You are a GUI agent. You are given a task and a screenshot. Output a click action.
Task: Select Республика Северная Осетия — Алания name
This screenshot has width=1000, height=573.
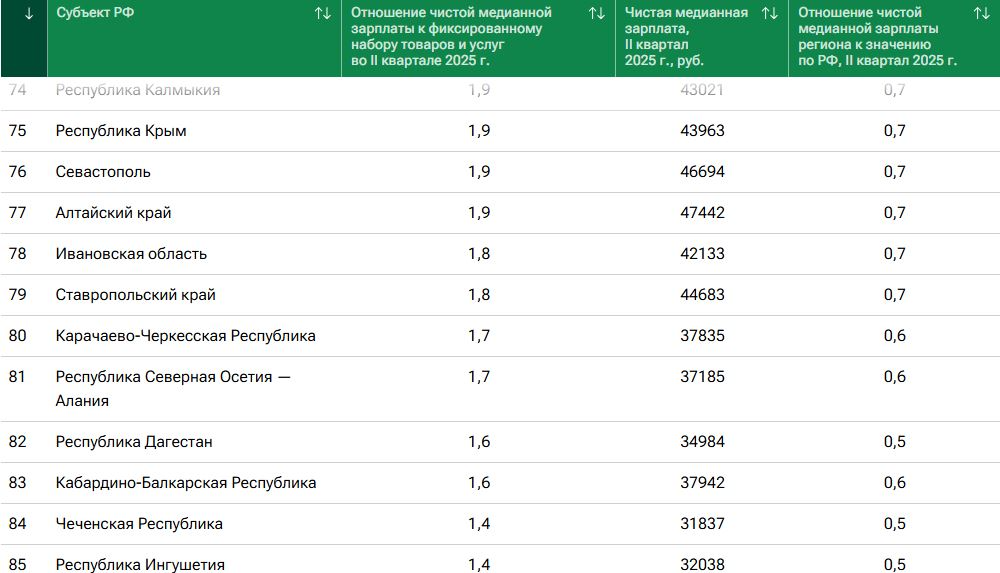tap(173, 389)
